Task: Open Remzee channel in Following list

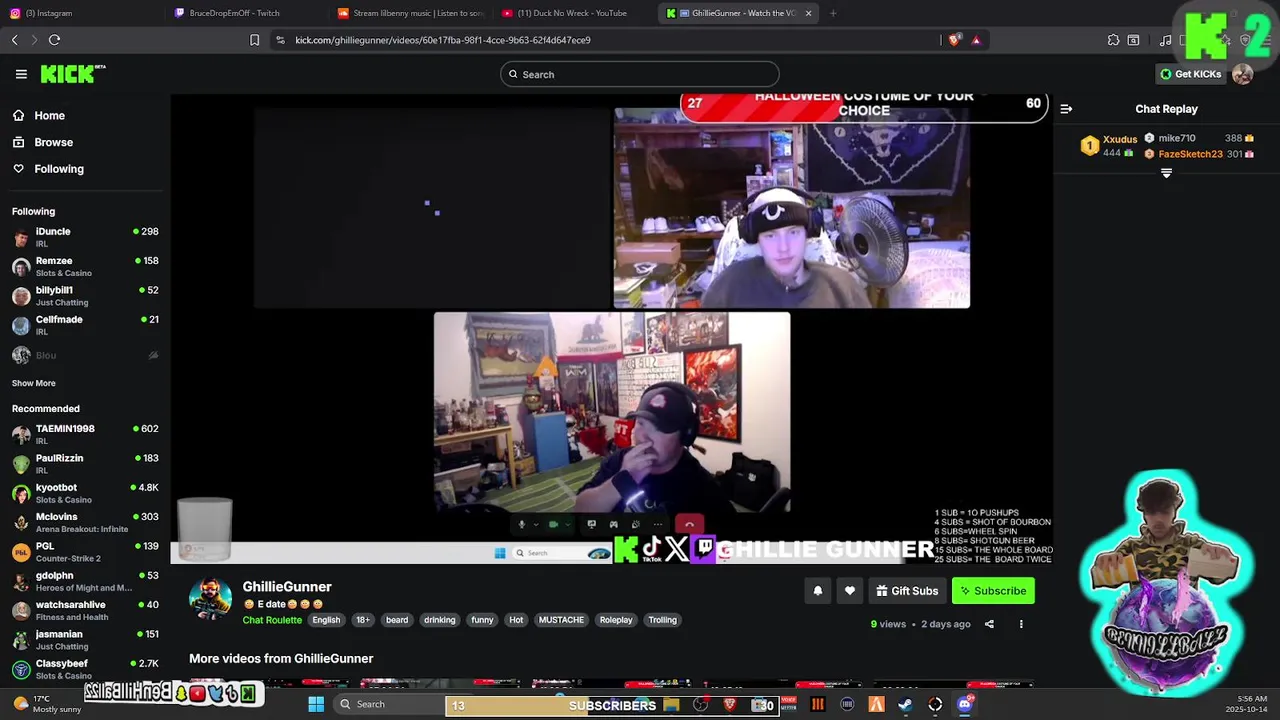Action: point(85,266)
